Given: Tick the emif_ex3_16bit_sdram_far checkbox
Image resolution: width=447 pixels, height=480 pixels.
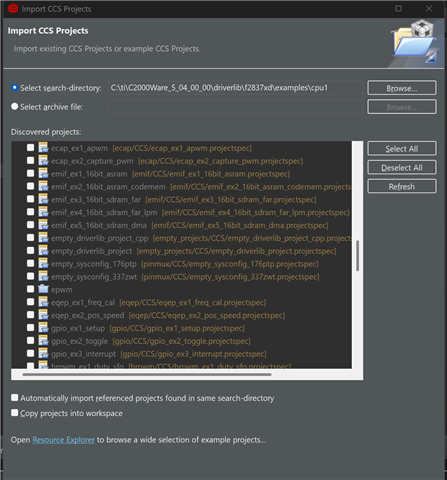Looking at the screenshot, I should tap(30, 199).
